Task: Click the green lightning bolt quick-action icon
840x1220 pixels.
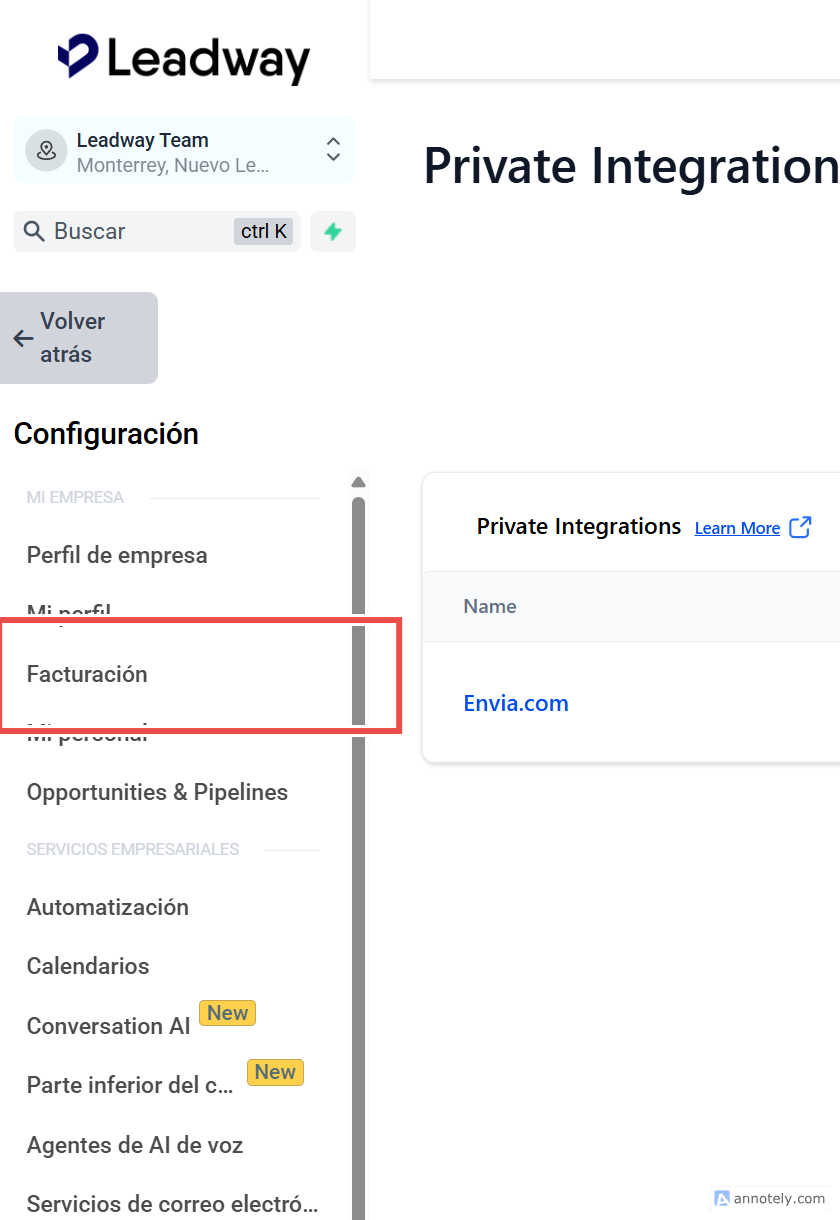Action: pyautogui.click(x=333, y=232)
